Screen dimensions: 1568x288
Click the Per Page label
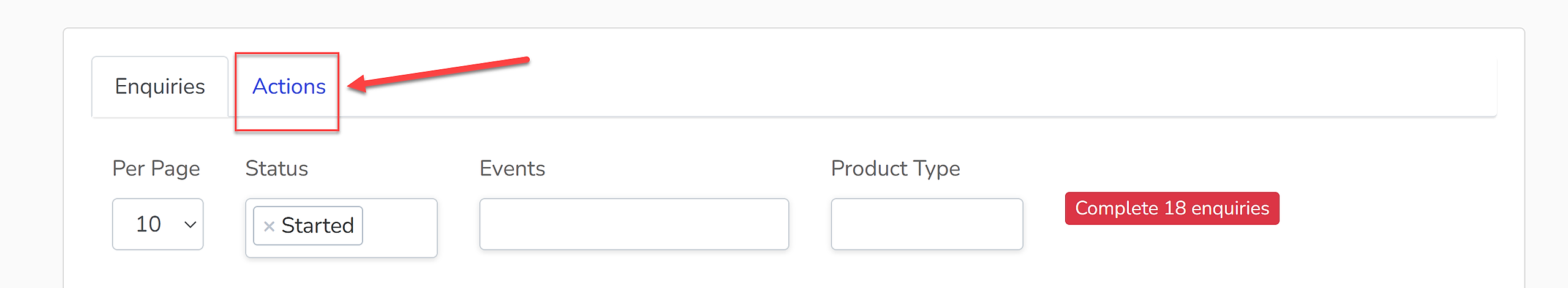156,169
